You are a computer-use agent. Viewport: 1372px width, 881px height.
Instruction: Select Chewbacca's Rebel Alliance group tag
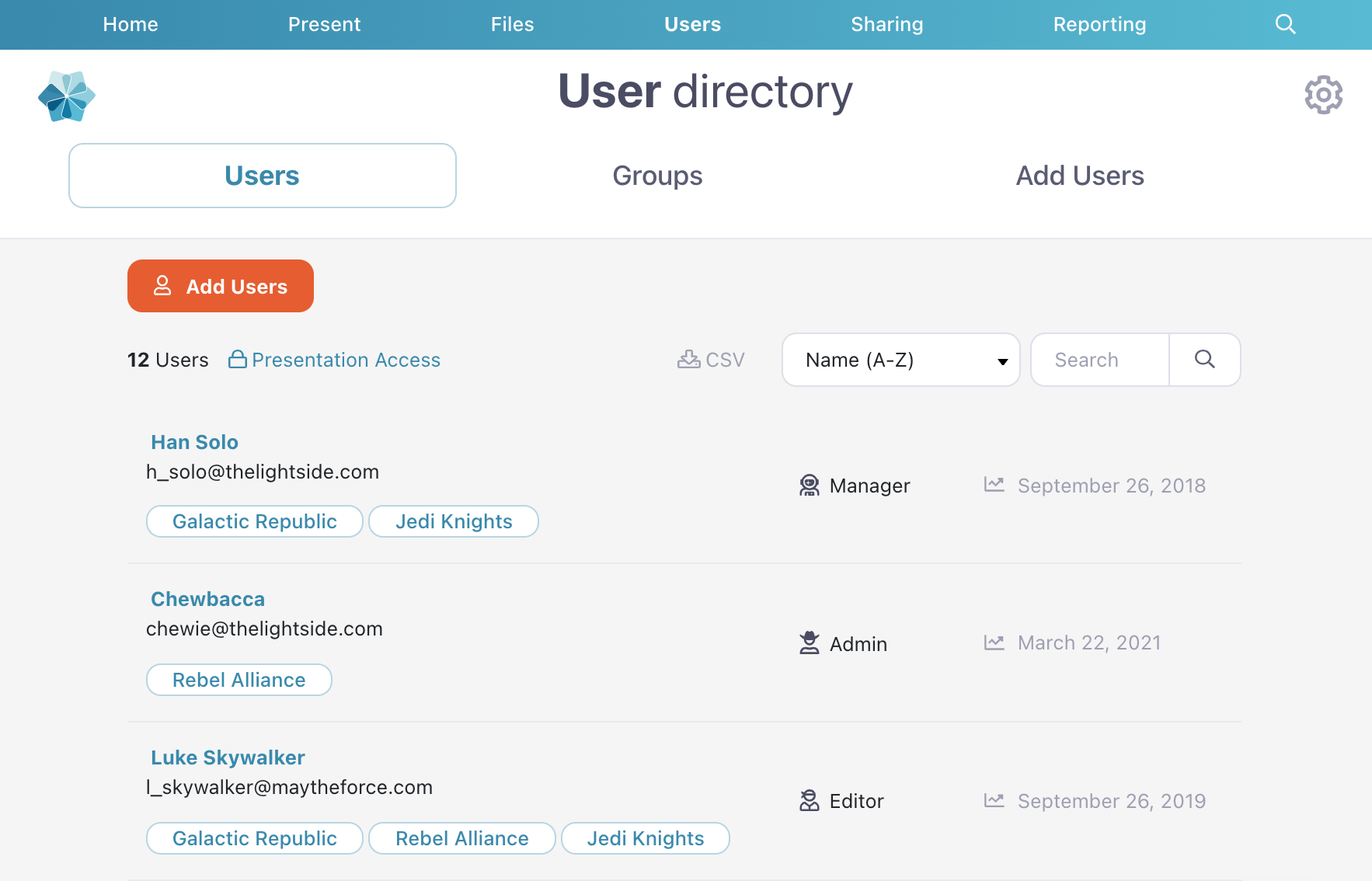pos(239,680)
